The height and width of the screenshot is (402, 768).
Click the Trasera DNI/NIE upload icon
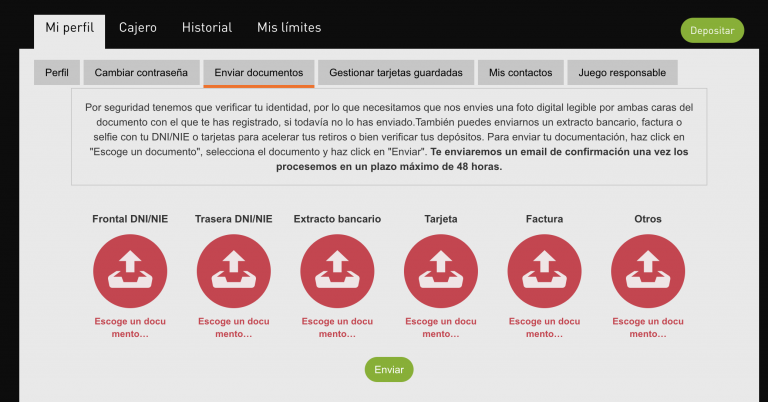tap(234, 270)
